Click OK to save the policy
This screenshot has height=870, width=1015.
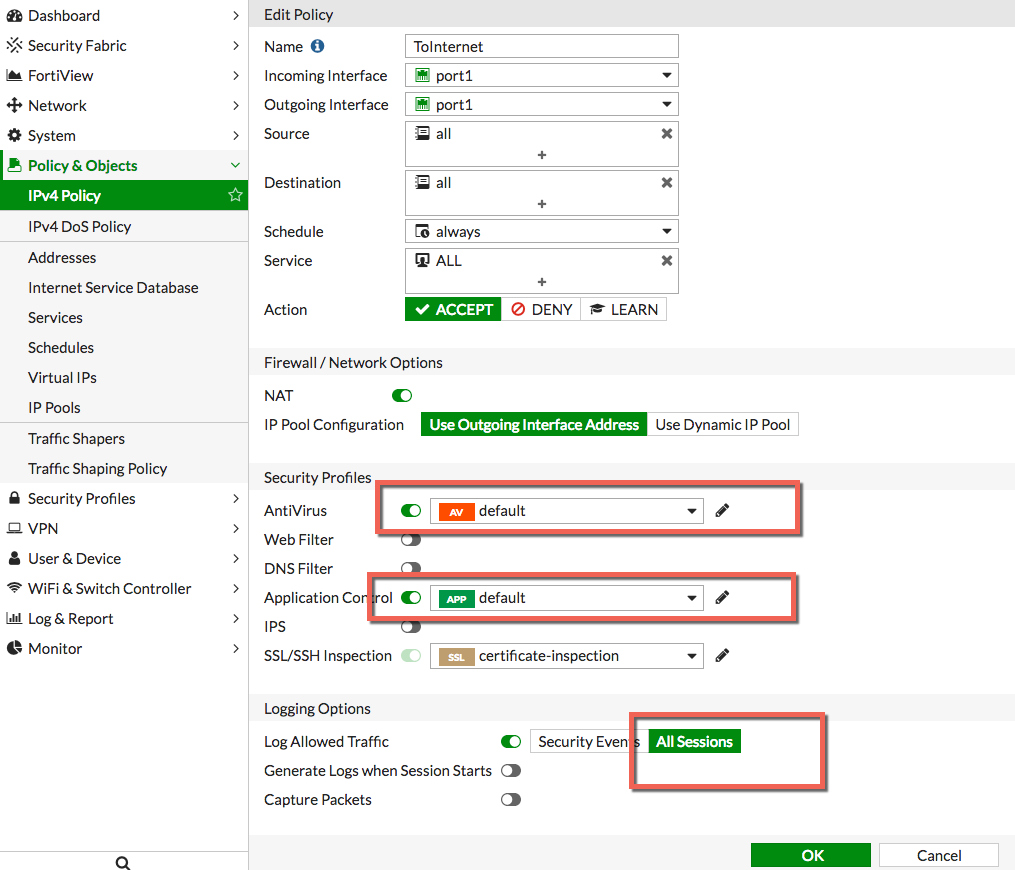coord(811,855)
